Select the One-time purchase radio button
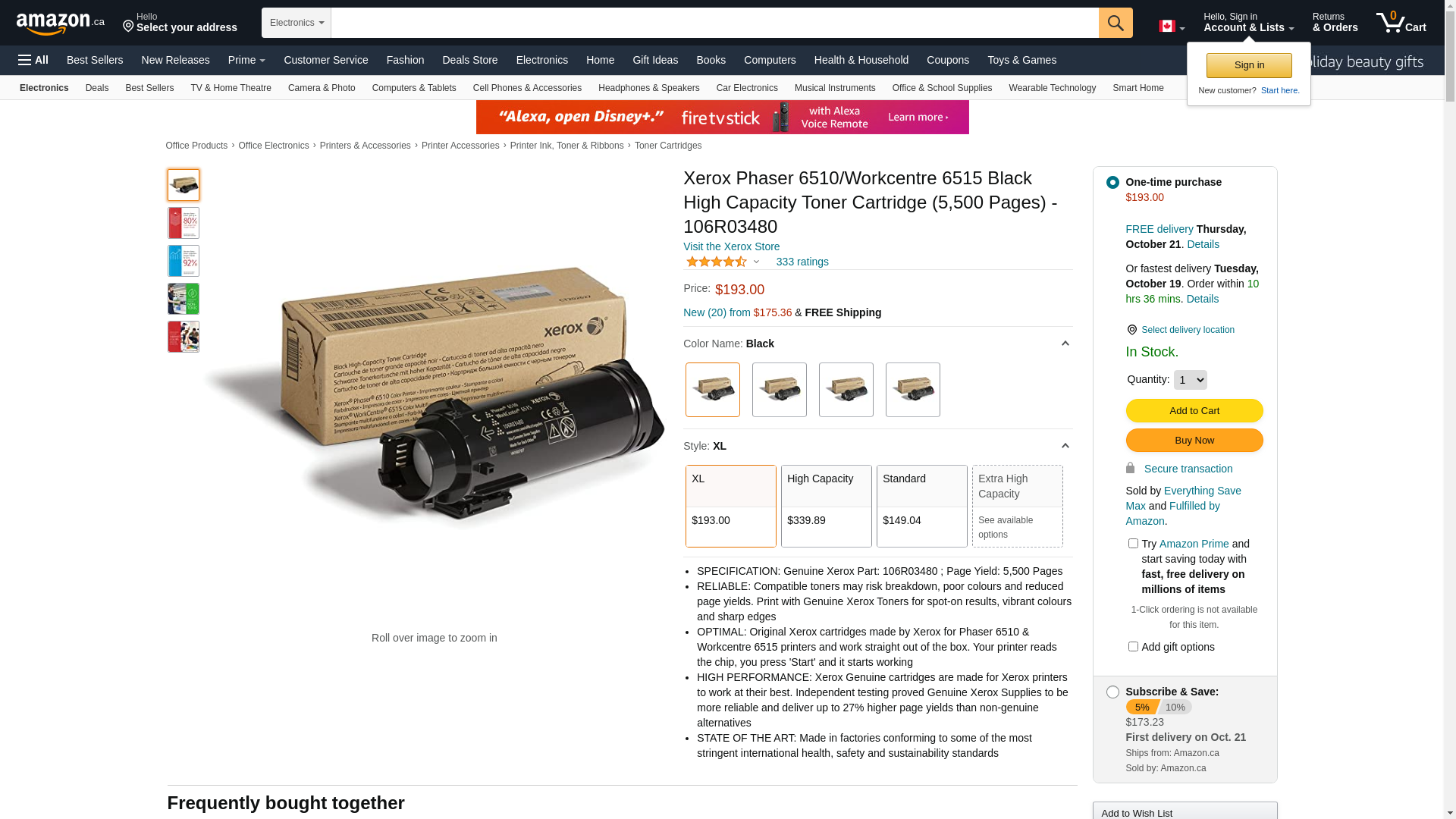1456x819 pixels. (1112, 182)
